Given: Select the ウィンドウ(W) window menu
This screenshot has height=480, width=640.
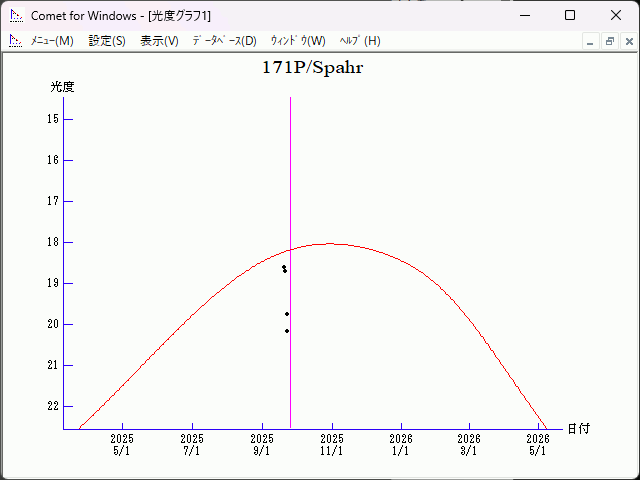Looking at the screenshot, I should (x=298, y=41).
